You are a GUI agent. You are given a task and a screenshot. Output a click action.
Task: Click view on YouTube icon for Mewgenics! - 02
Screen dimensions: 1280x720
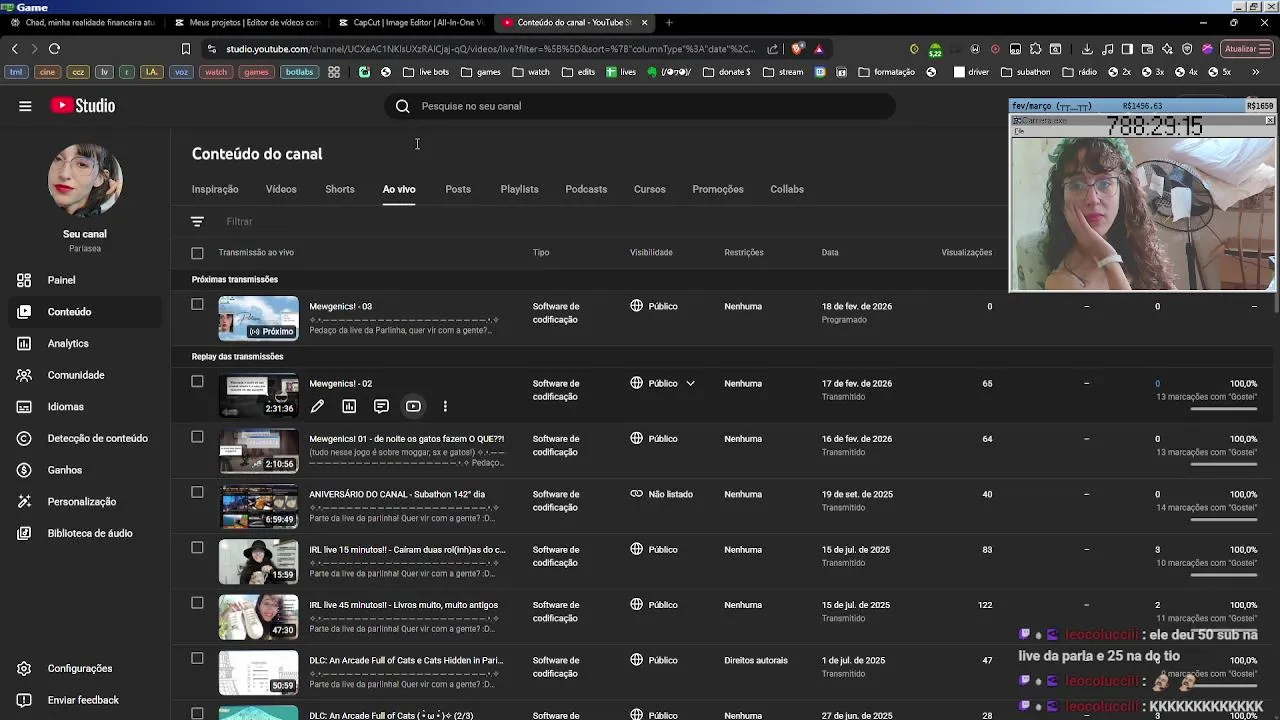(x=413, y=406)
